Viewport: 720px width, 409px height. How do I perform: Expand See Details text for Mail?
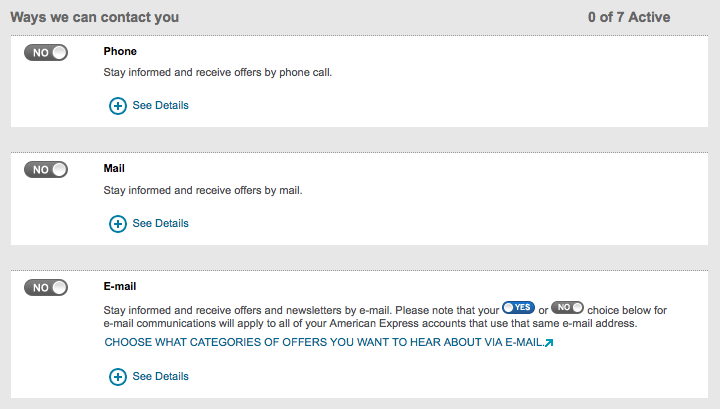pos(160,224)
